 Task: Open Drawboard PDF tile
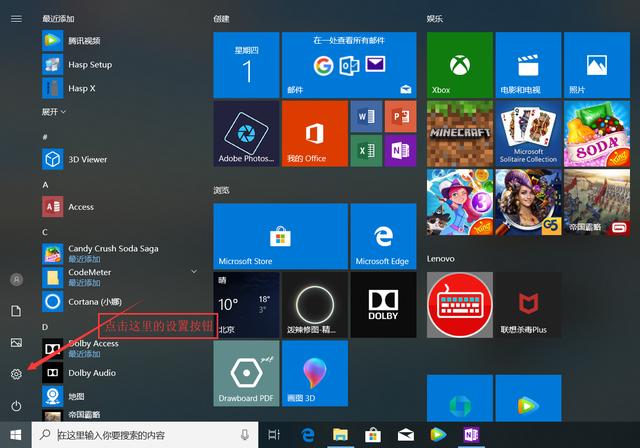pyautogui.click(x=246, y=373)
